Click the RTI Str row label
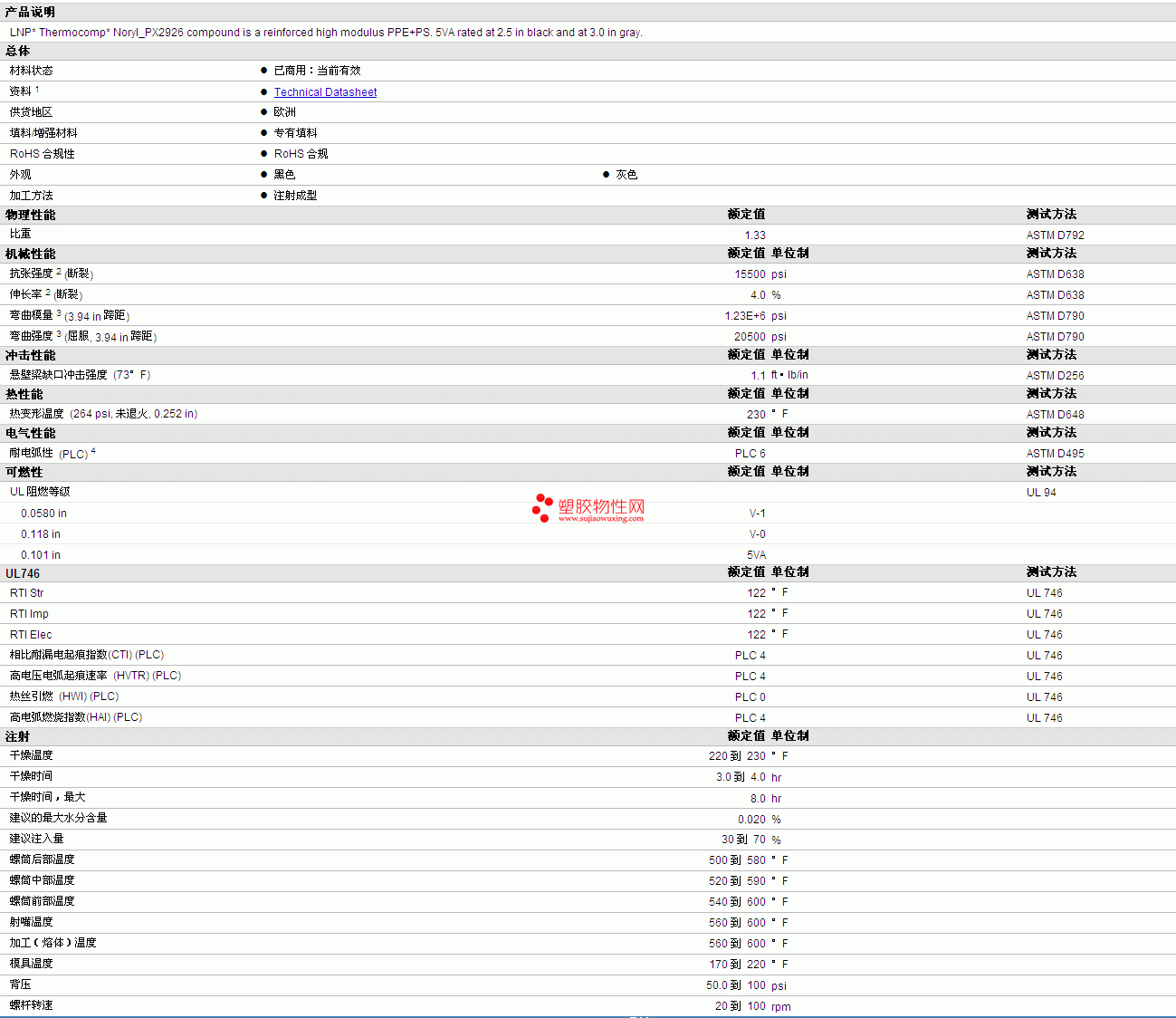Viewport: 1176px width, 1018px height. coord(26,593)
